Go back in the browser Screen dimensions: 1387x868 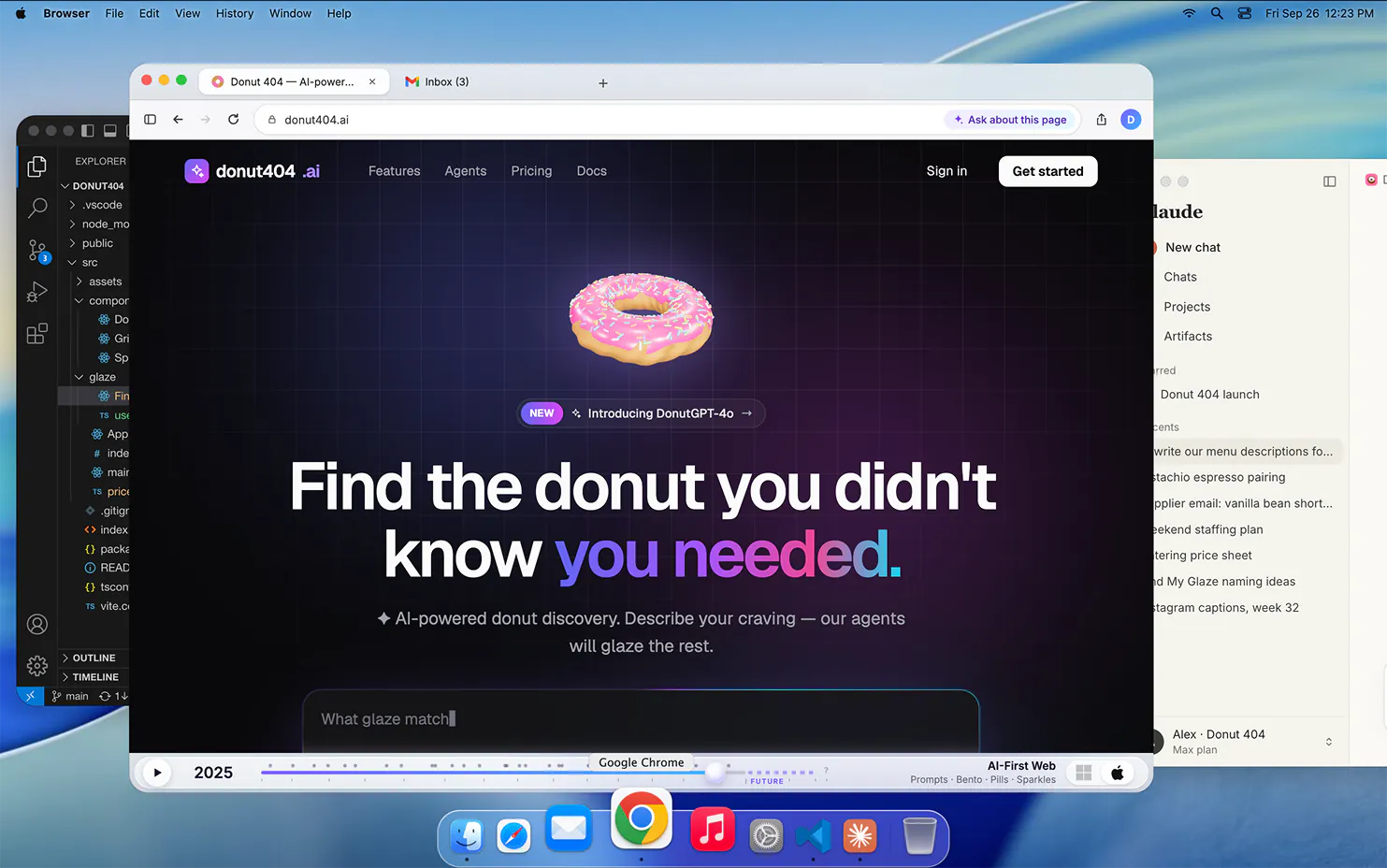click(178, 120)
